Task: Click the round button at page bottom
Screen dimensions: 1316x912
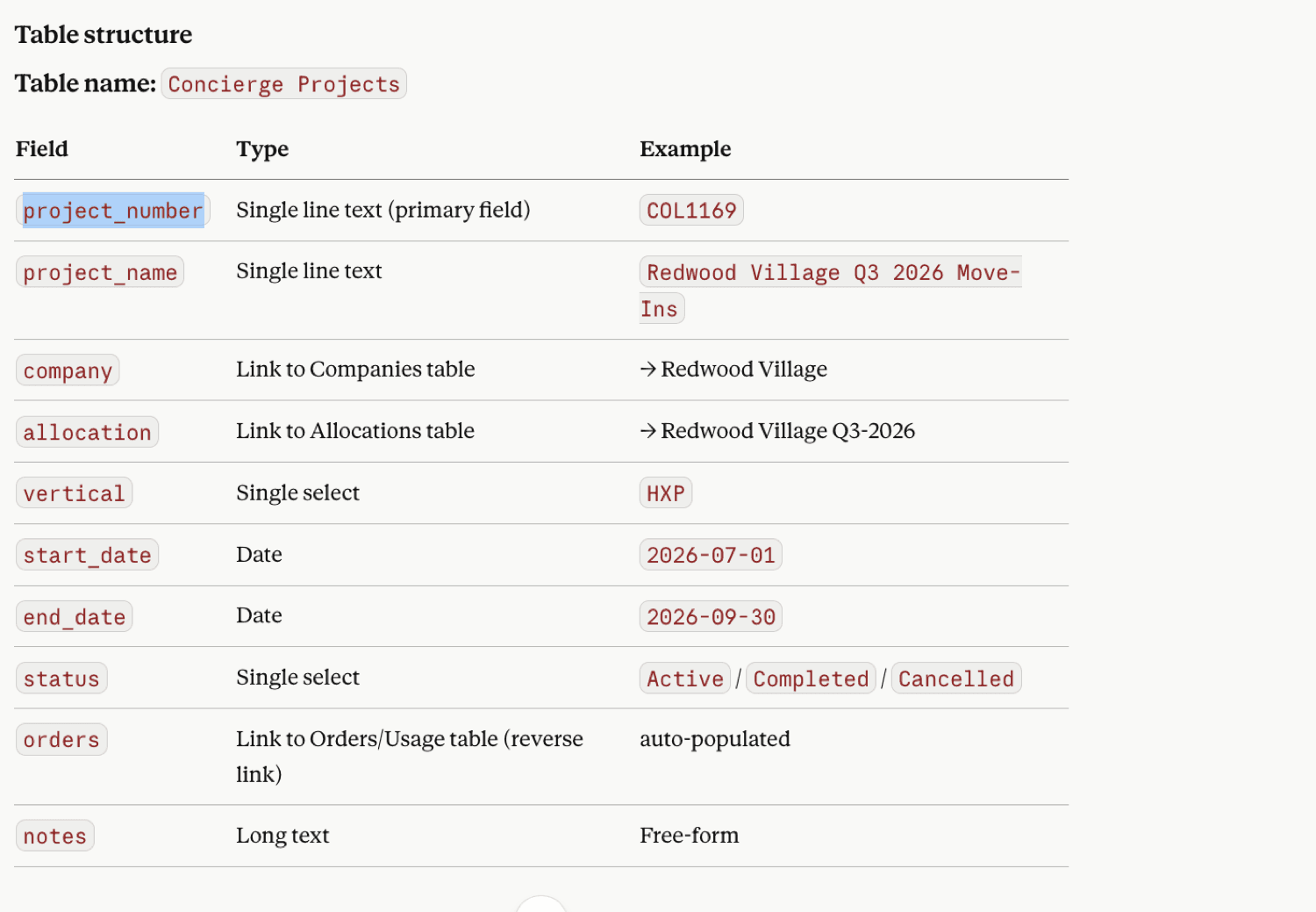Action: click(540, 906)
